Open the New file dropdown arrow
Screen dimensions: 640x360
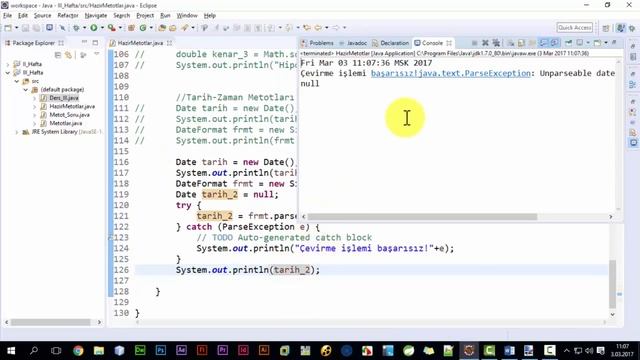(16, 28)
